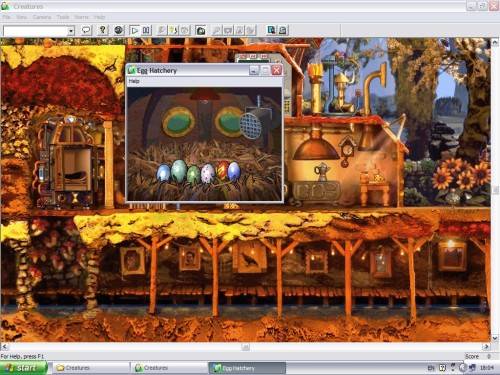Click the question mark help icon
The width and height of the screenshot is (500, 375).
tap(103, 30)
